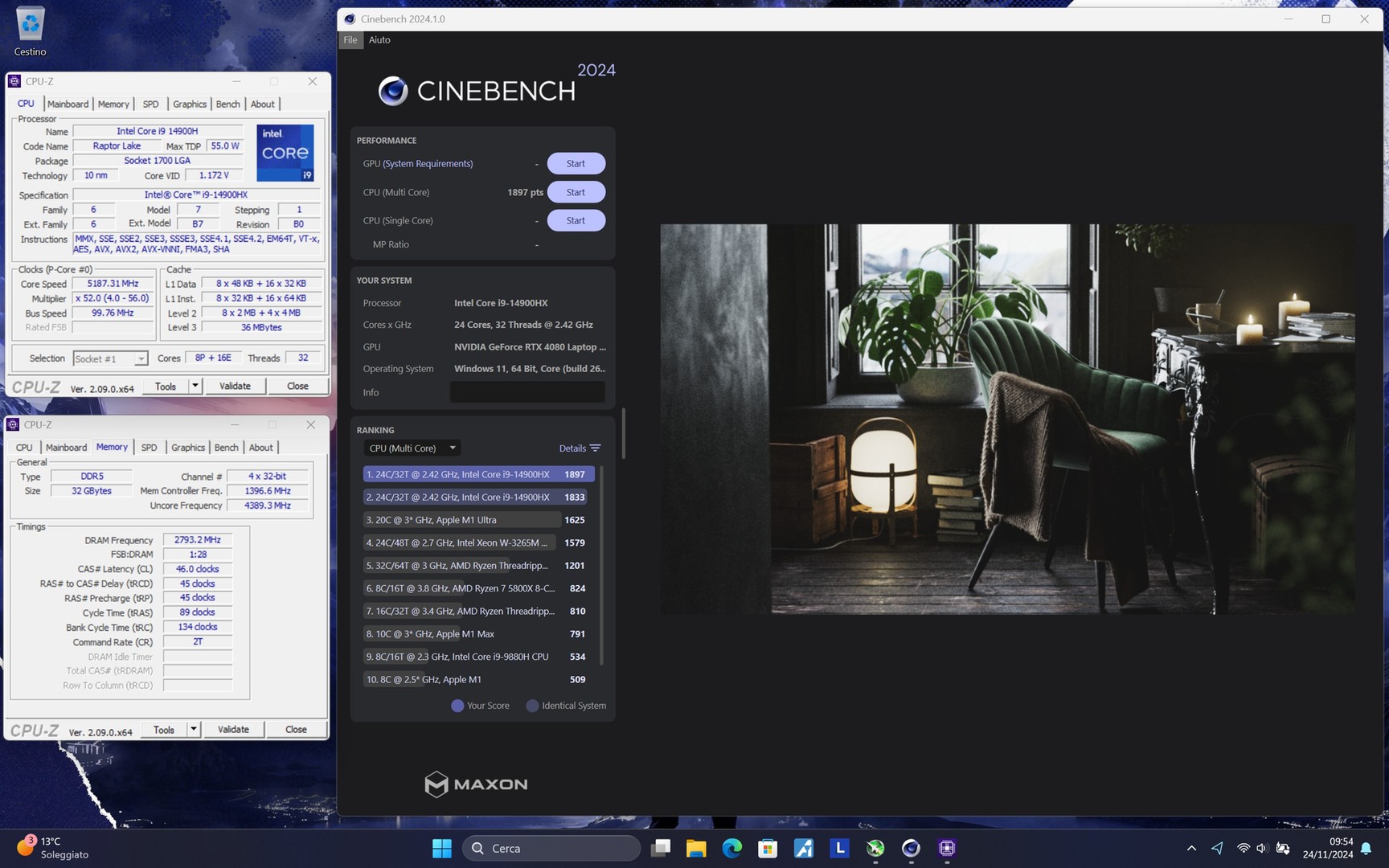1389x868 pixels.
Task: Switch to CPU-Z via its taskbar icon
Action: [x=947, y=848]
